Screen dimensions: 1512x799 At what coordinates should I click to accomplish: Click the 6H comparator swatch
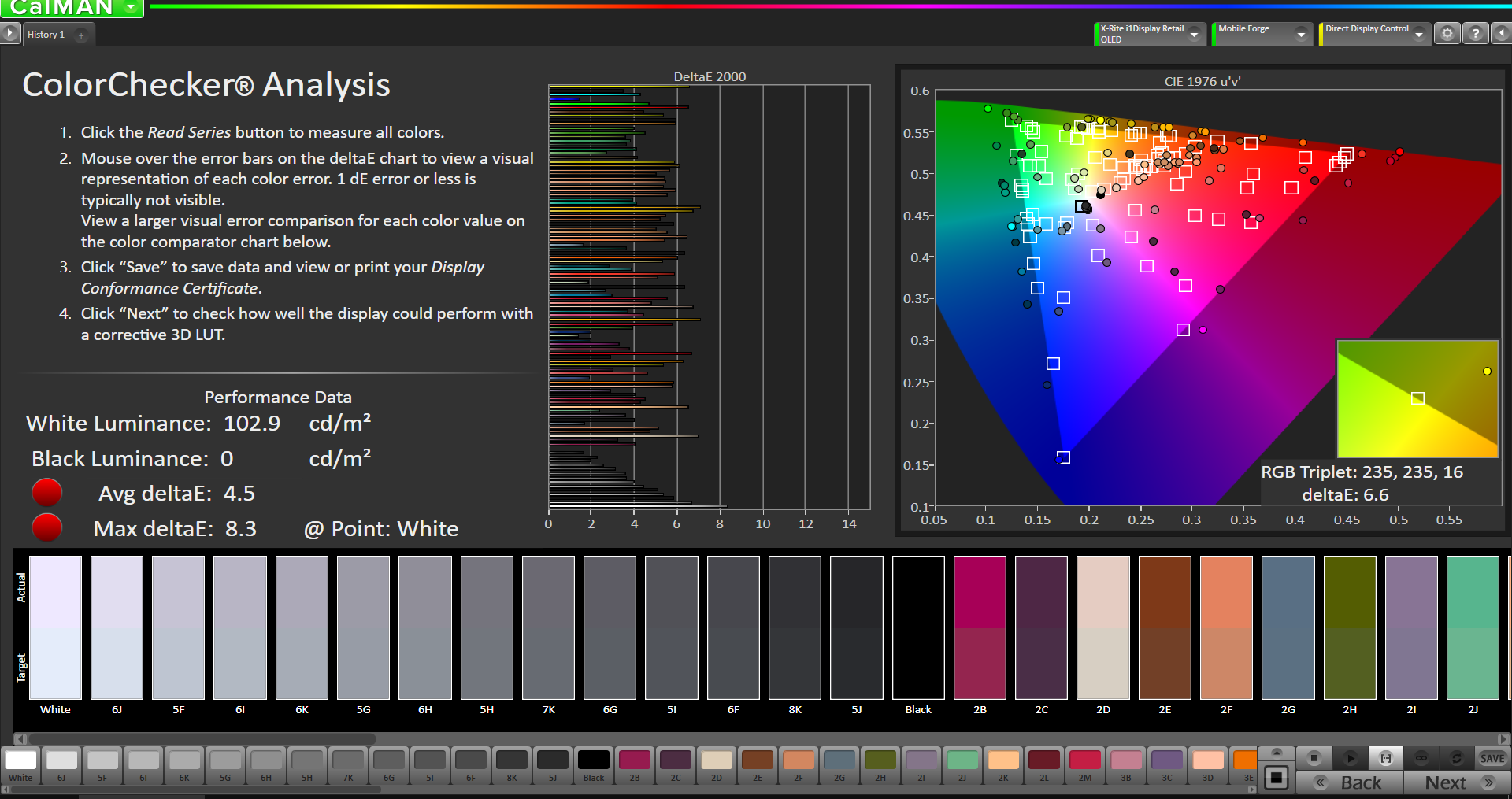[x=425, y=627]
